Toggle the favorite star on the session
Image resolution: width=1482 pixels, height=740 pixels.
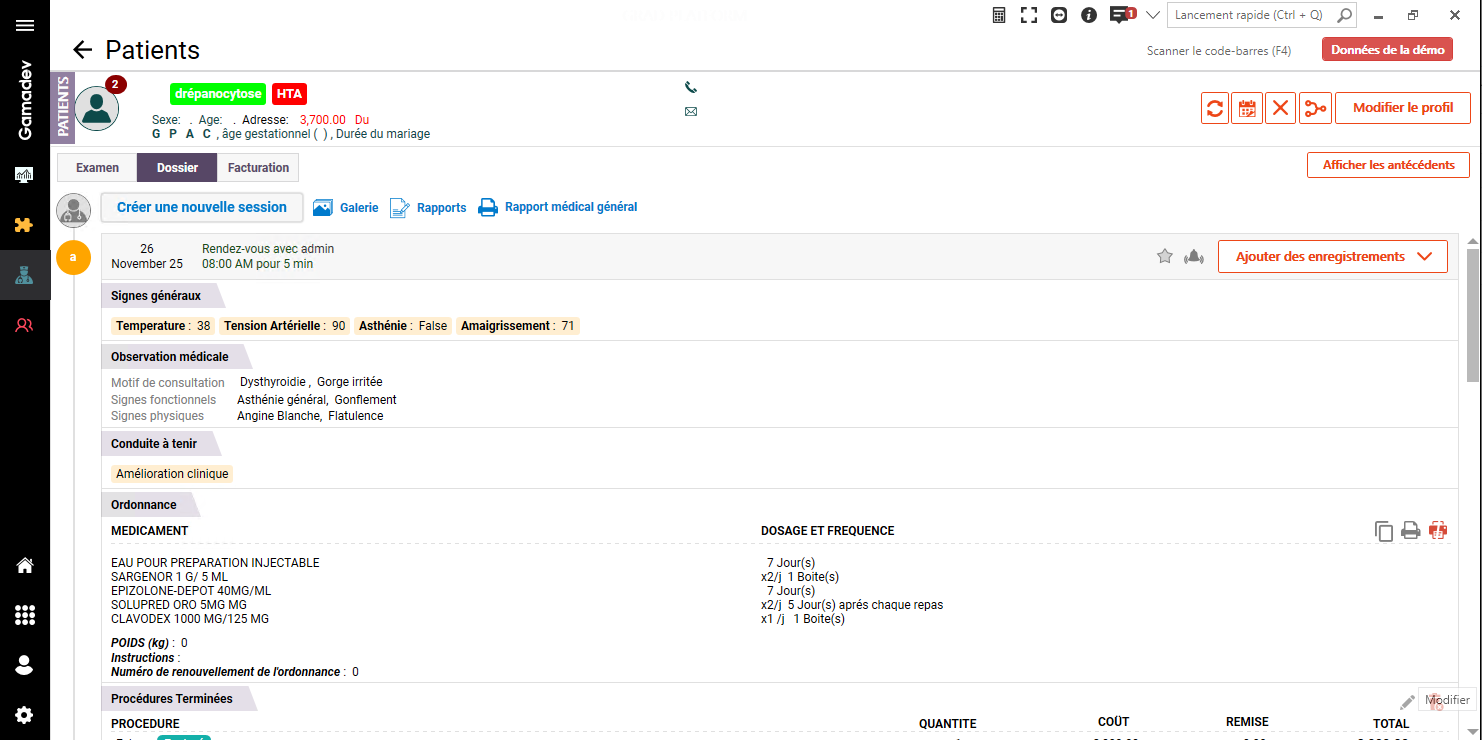(x=1164, y=257)
